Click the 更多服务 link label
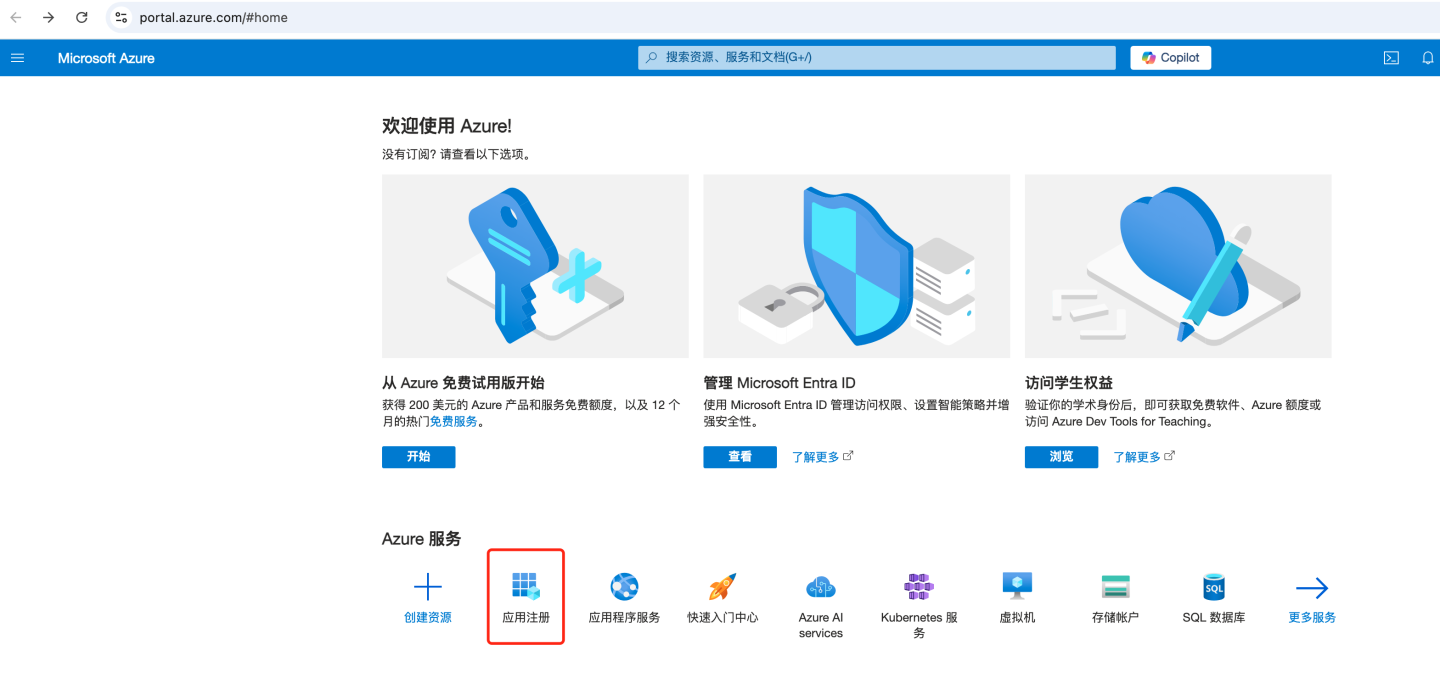1440x673 pixels. [1312, 618]
